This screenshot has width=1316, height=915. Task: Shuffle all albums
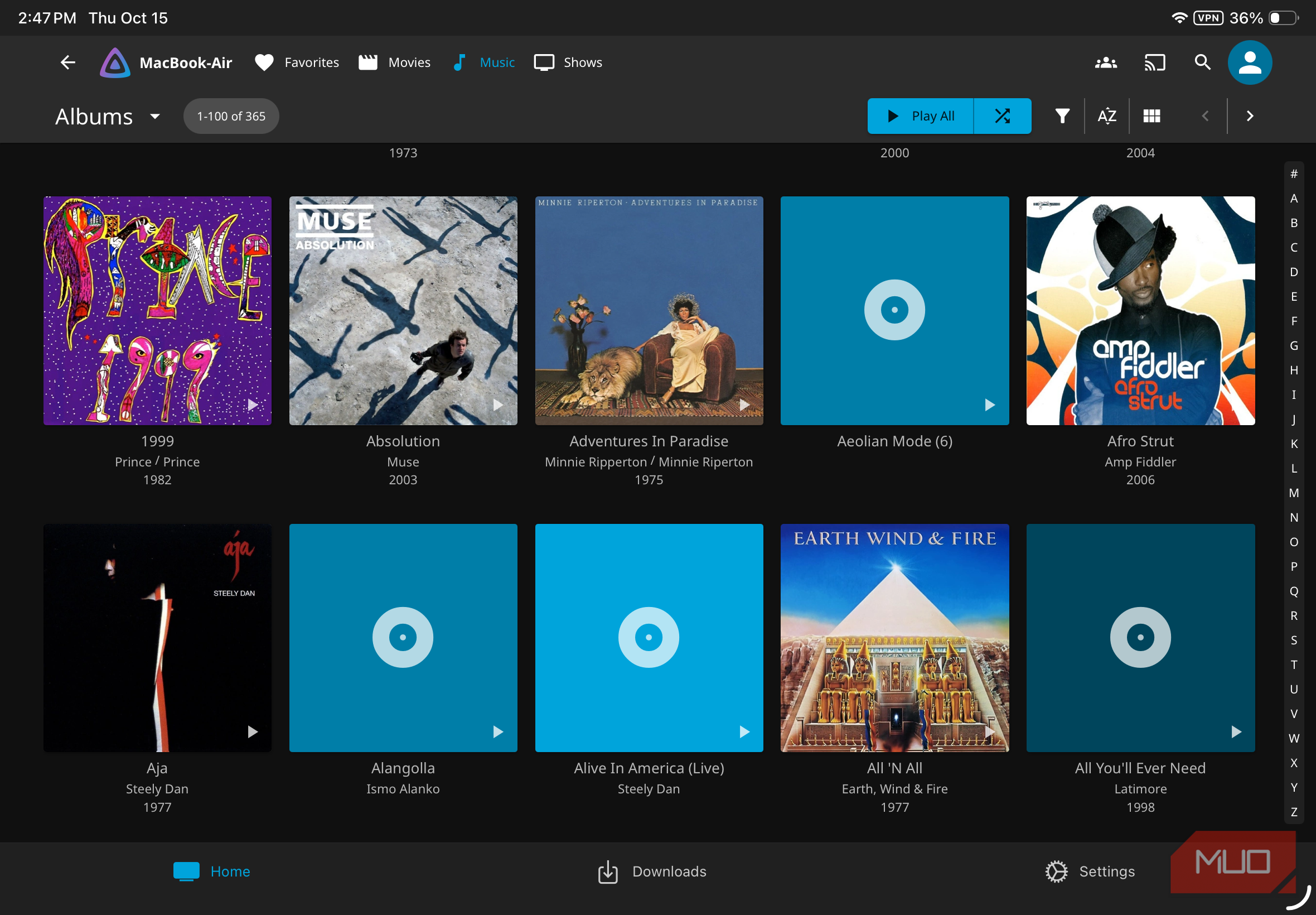click(1002, 117)
